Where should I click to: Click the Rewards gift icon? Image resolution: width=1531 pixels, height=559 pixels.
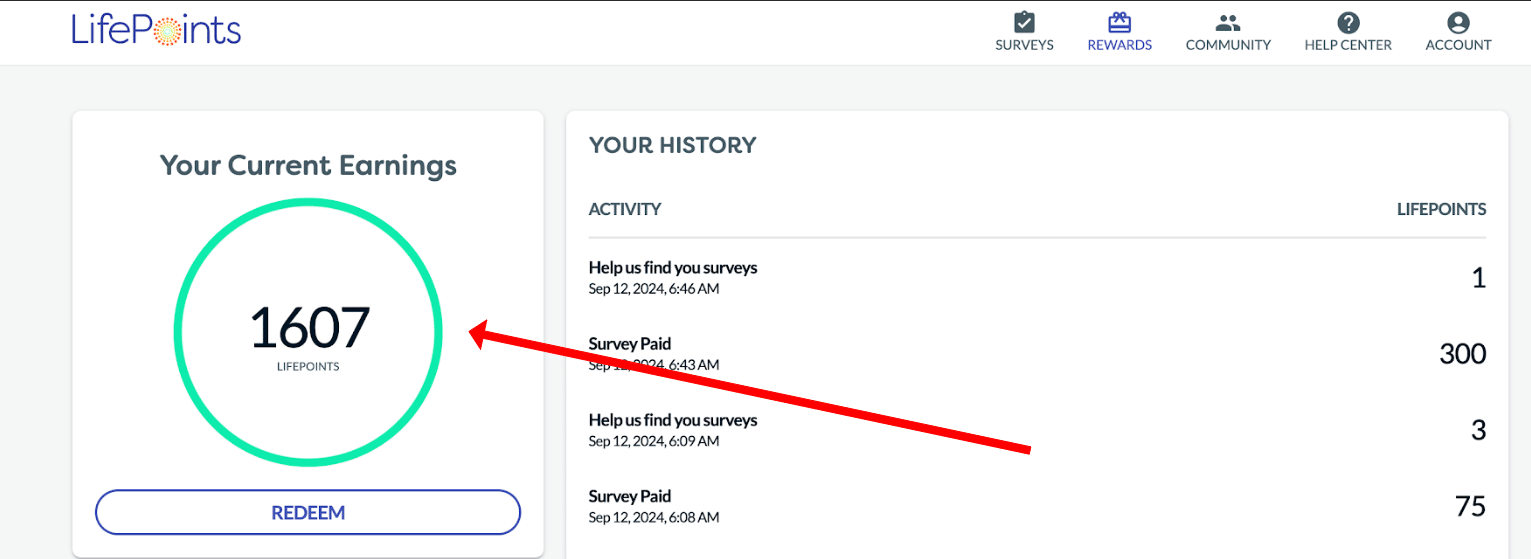[1119, 22]
